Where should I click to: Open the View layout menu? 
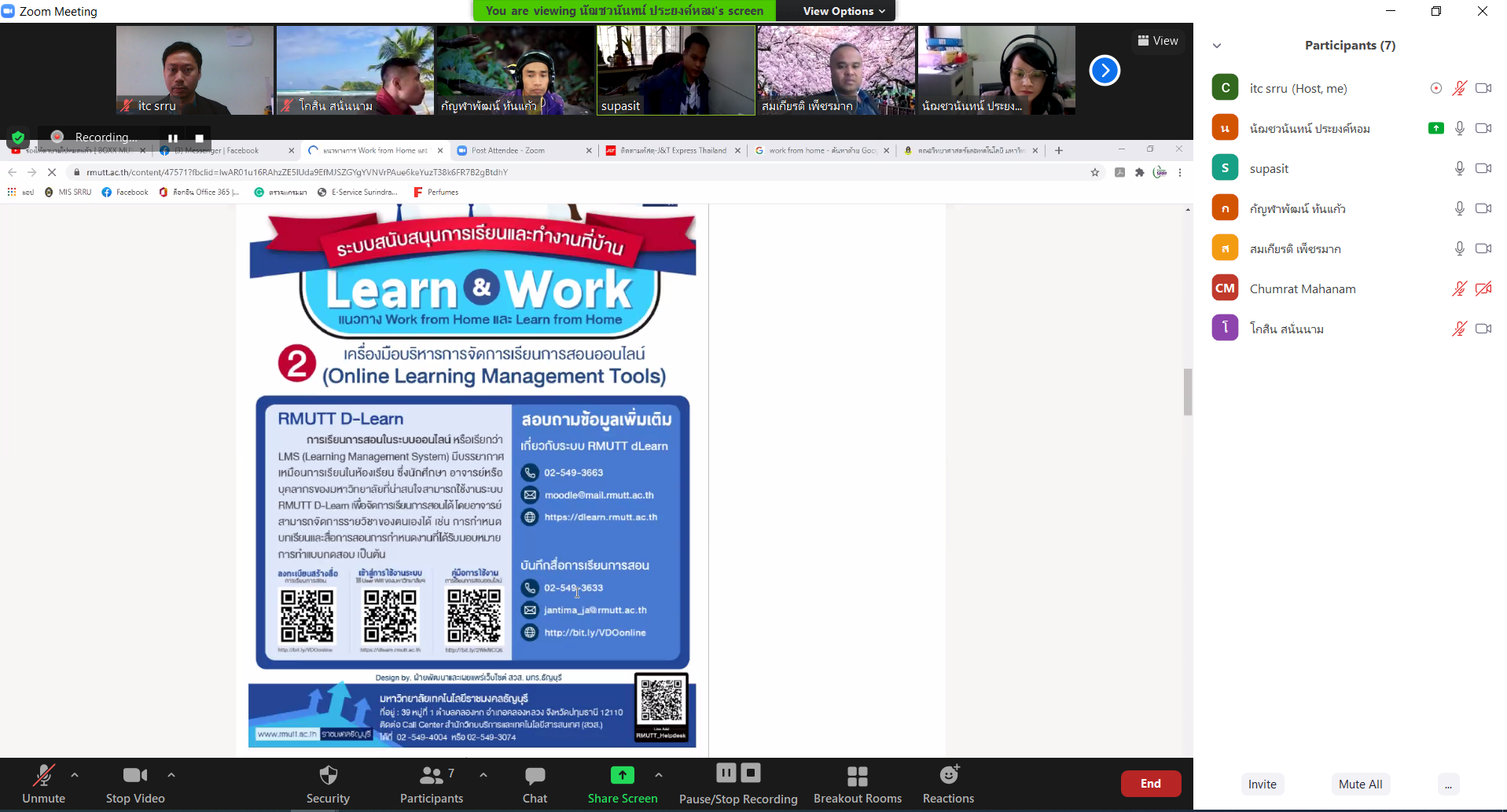[1158, 41]
